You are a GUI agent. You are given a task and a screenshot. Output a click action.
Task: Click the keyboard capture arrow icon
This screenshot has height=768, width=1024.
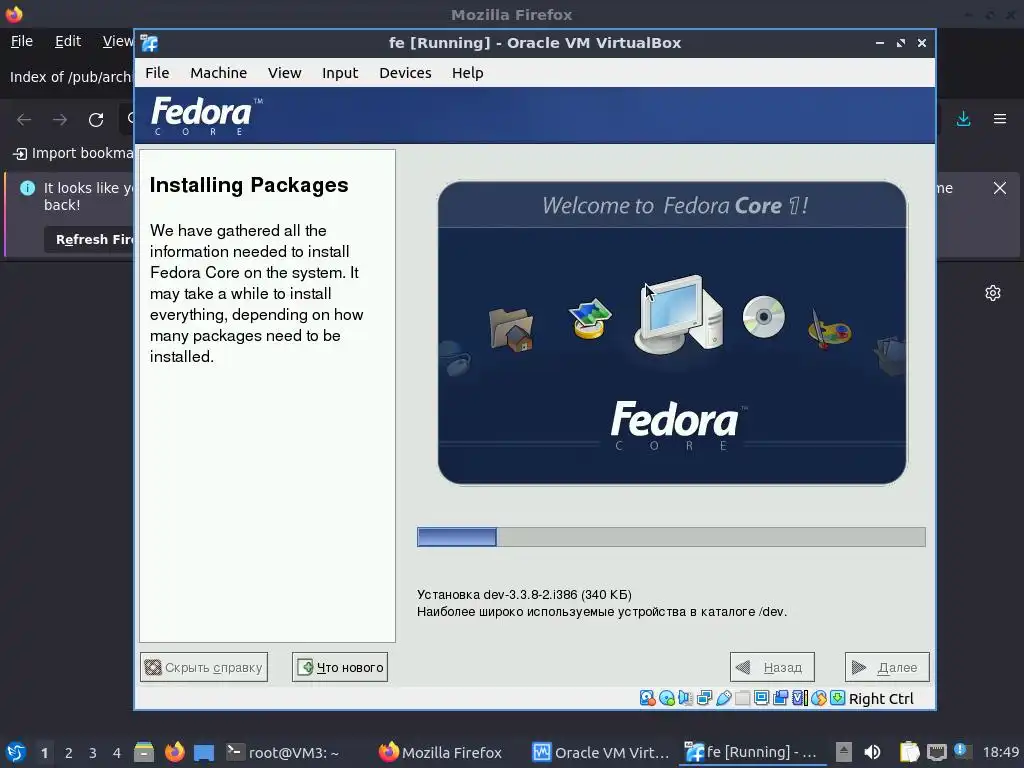[x=837, y=698]
